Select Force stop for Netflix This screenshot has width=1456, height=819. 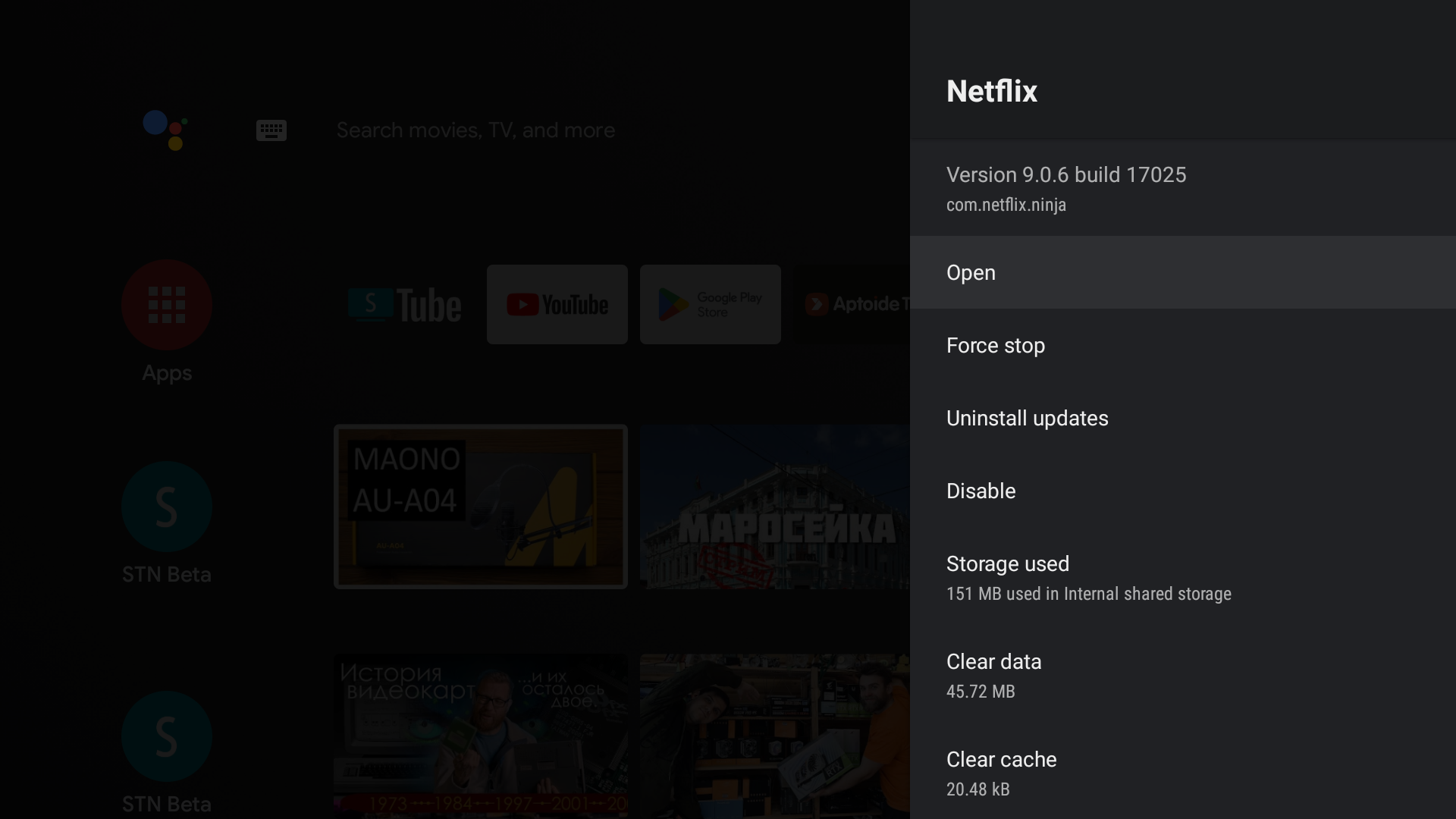[1183, 345]
